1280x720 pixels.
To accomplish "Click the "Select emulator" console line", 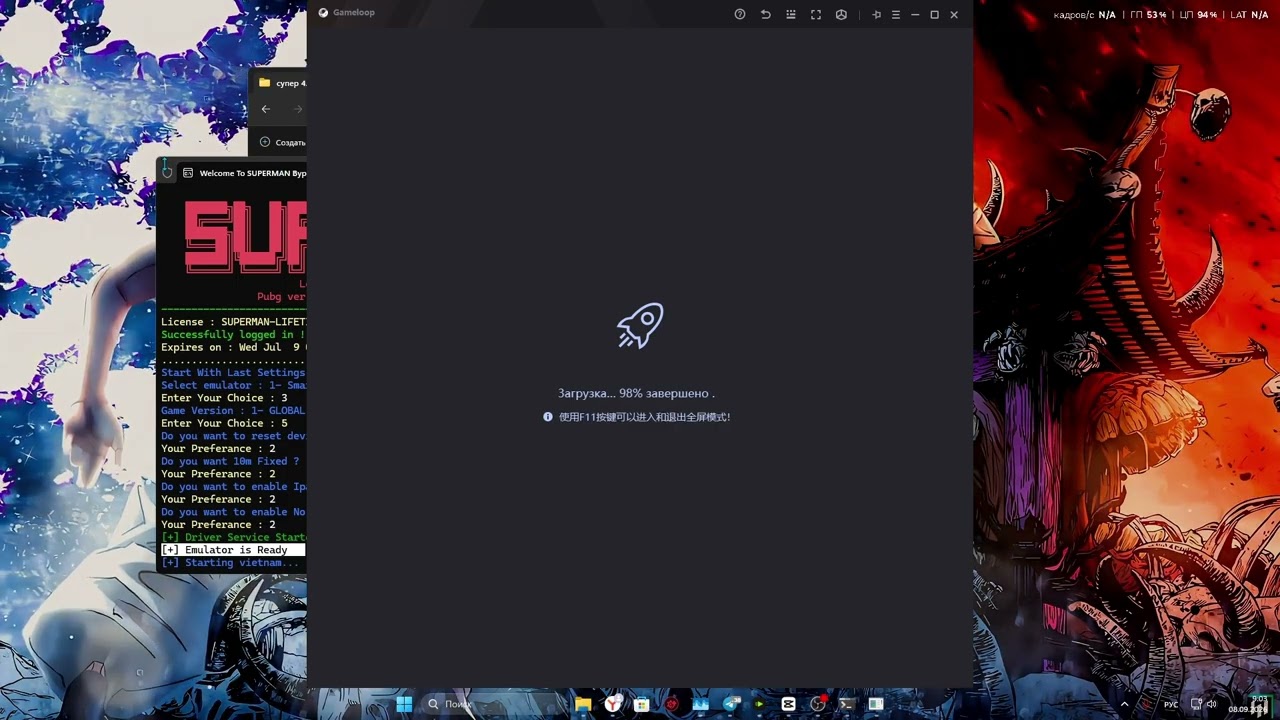I will point(234,386).
